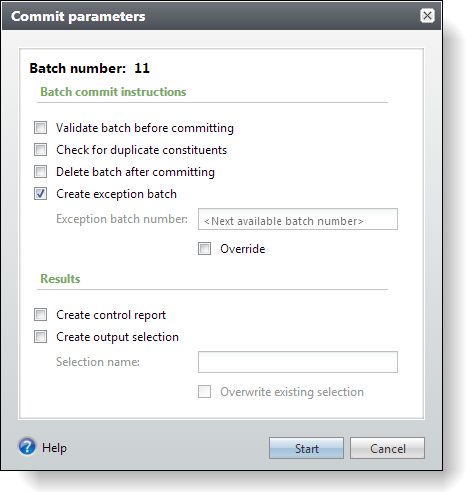Close the Commit parameters dialog
This screenshot has height=492, width=466.
click(427, 16)
